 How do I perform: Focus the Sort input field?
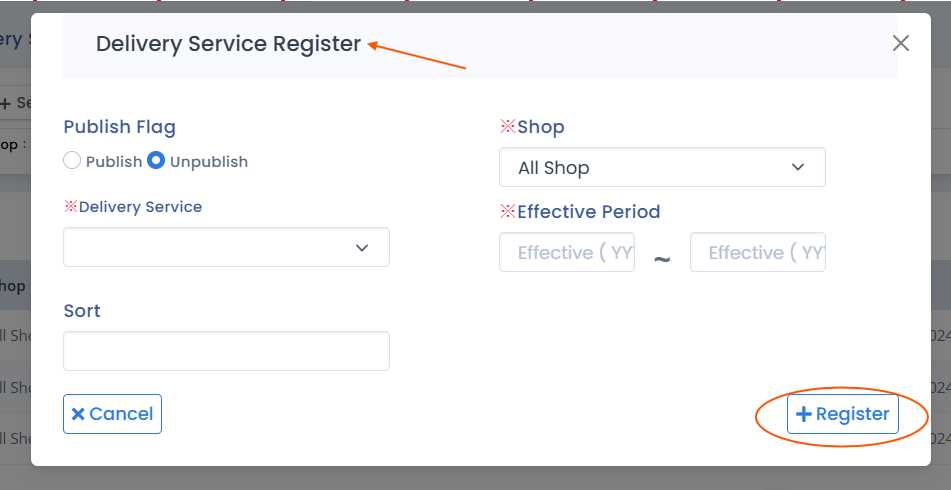pyautogui.click(x=226, y=351)
